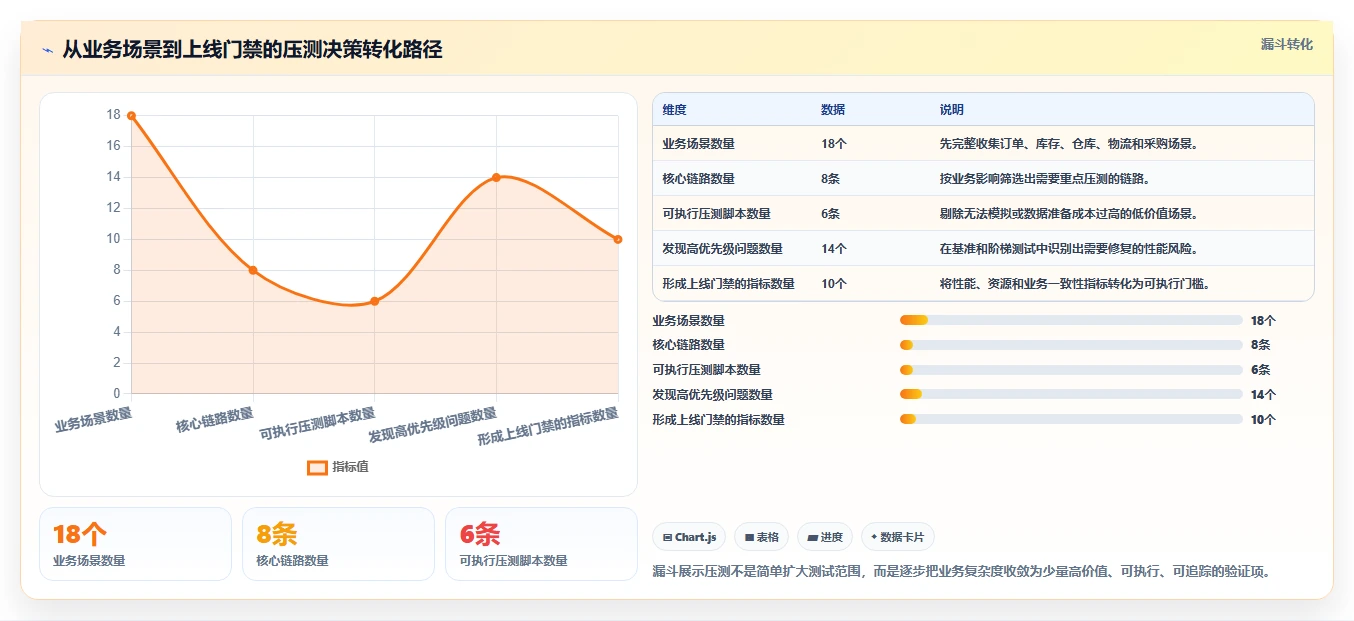Image resolution: width=1354 pixels, height=621 pixels.
Task: Click the chart data point at value 8
Action: pyautogui.click(x=253, y=270)
